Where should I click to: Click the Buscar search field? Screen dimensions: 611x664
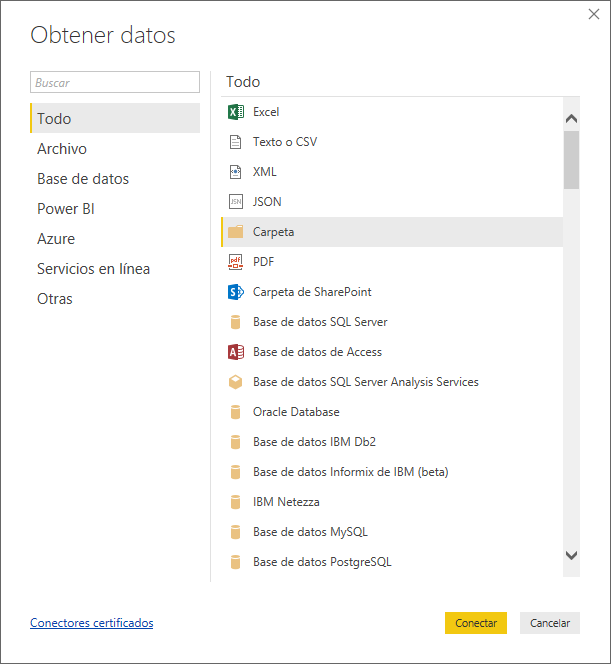(x=115, y=82)
